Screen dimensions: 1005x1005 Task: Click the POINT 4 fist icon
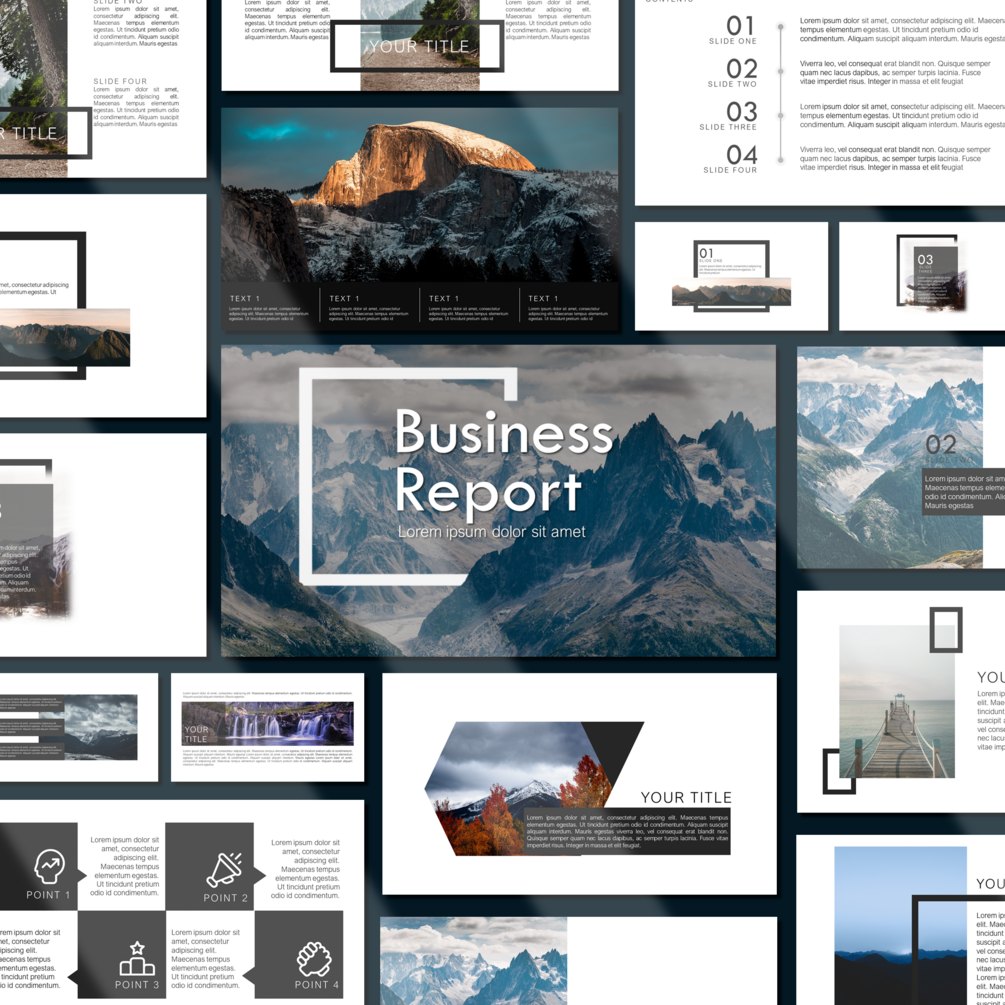click(x=315, y=959)
